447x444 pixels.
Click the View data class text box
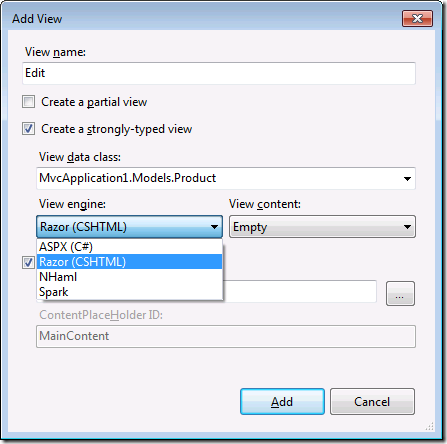pos(218,179)
